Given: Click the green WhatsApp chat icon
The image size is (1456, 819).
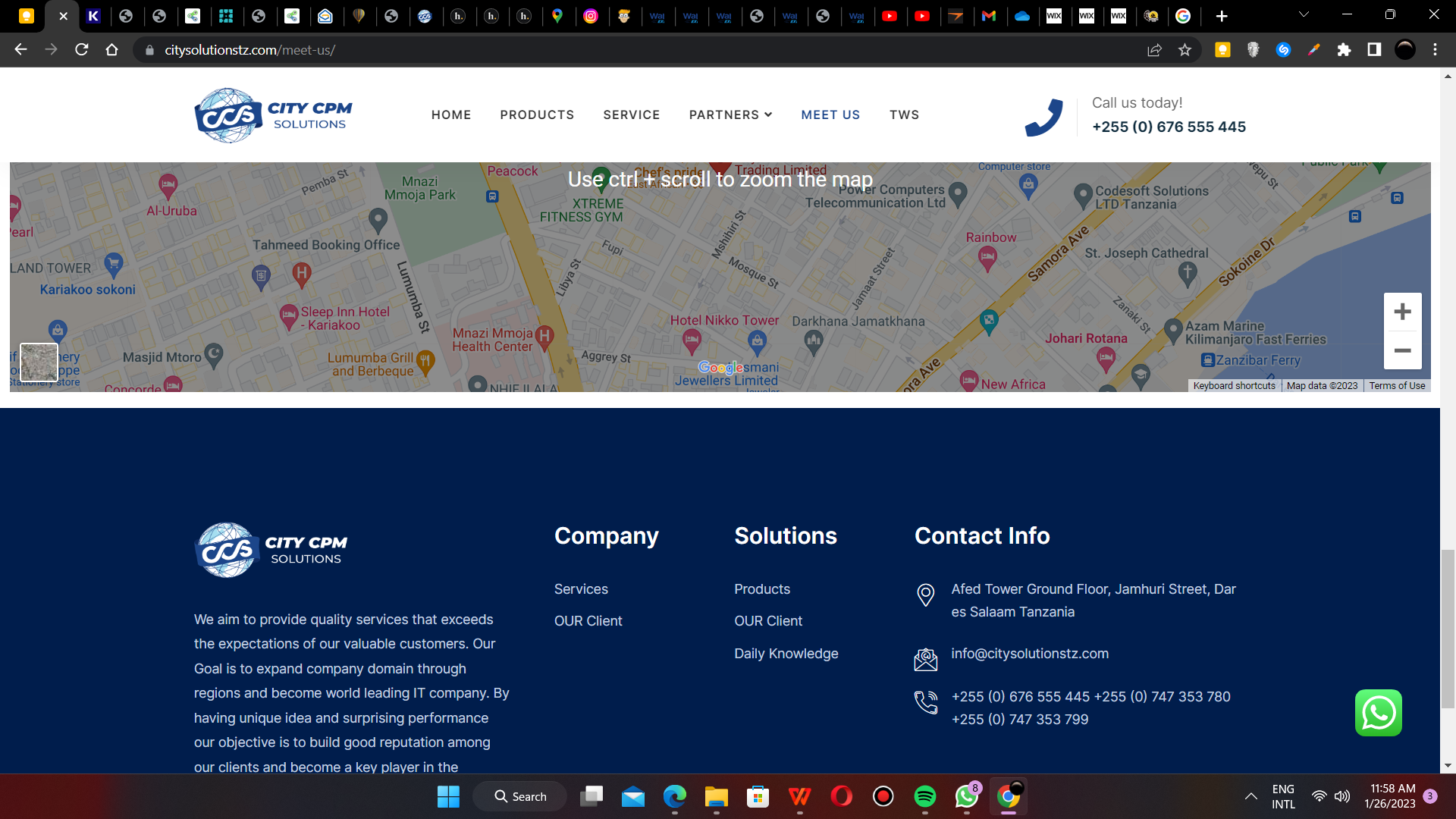Looking at the screenshot, I should pyautogui.click(x=1378, y=713).
